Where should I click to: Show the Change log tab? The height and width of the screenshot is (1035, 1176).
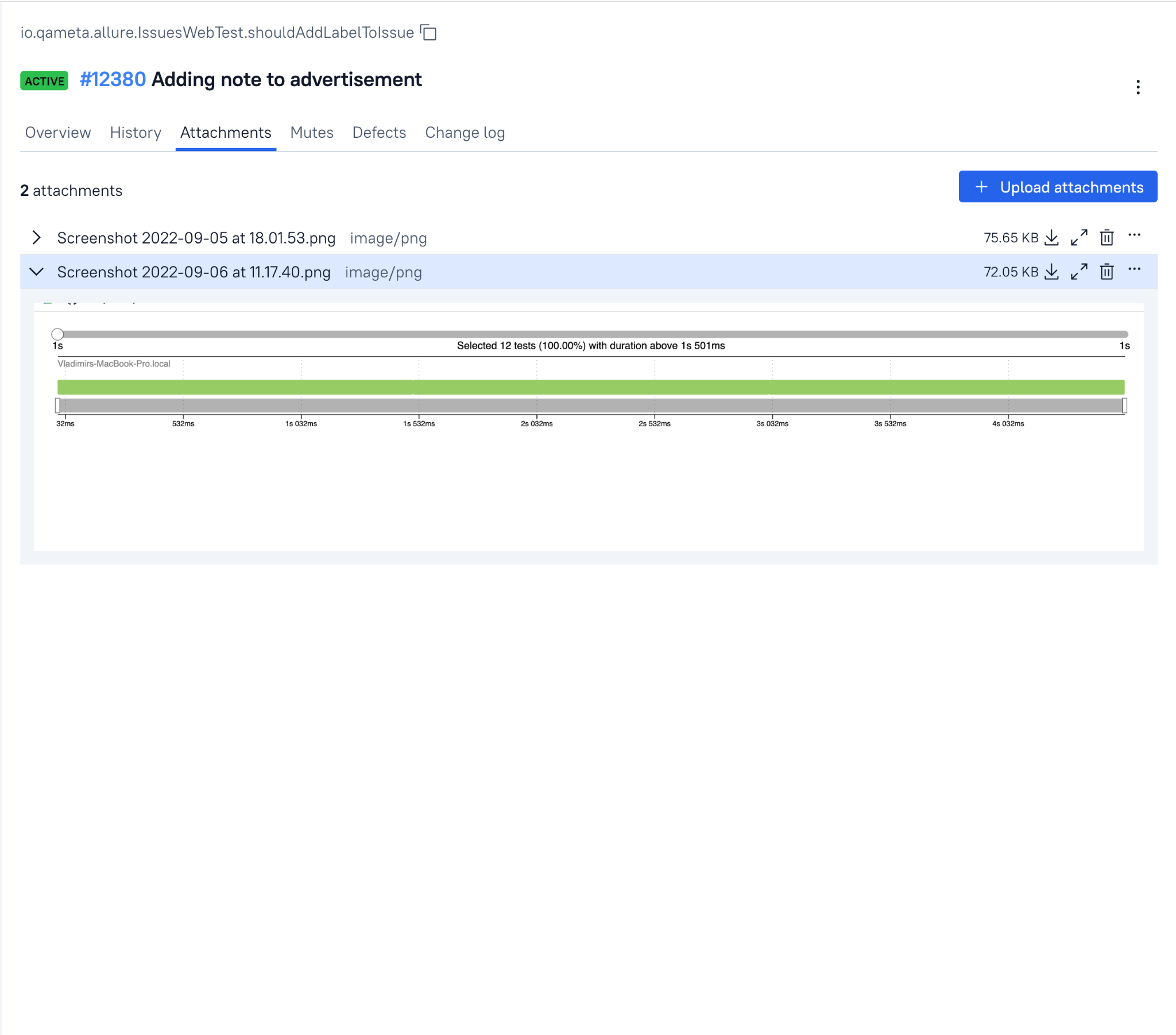click(465, 133)
